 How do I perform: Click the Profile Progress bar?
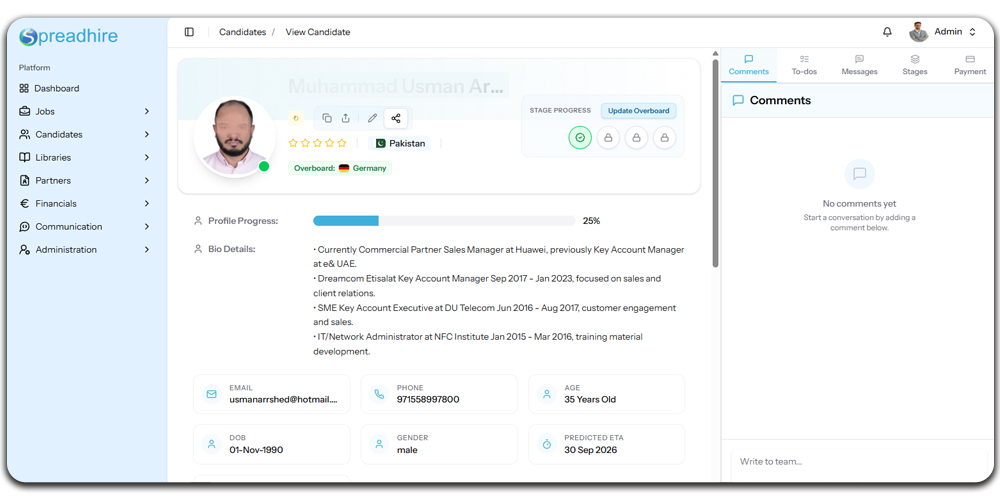click(443, 221)
